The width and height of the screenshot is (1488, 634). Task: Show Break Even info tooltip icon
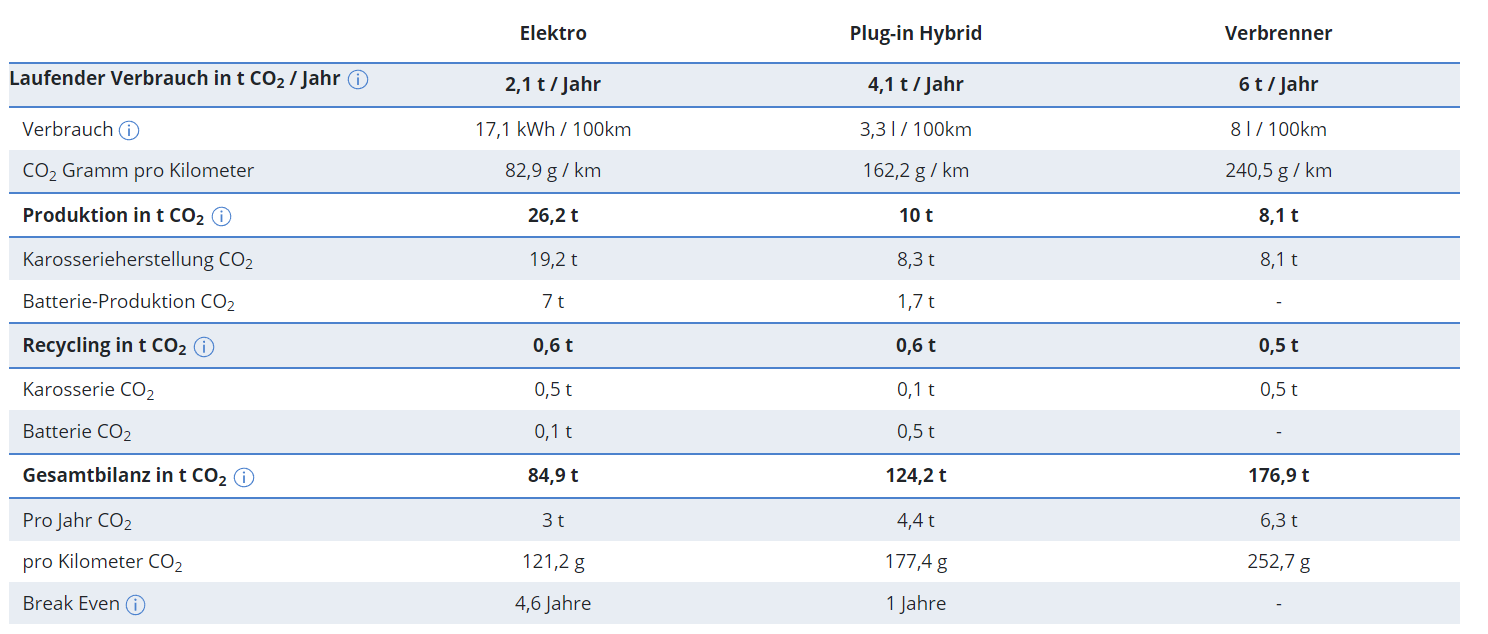coord(135,604)
